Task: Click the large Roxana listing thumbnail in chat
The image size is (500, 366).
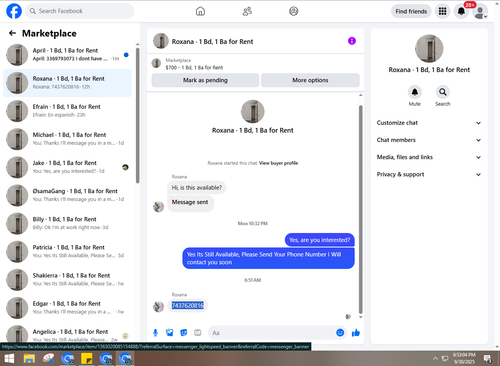Action: click(252, 111)
